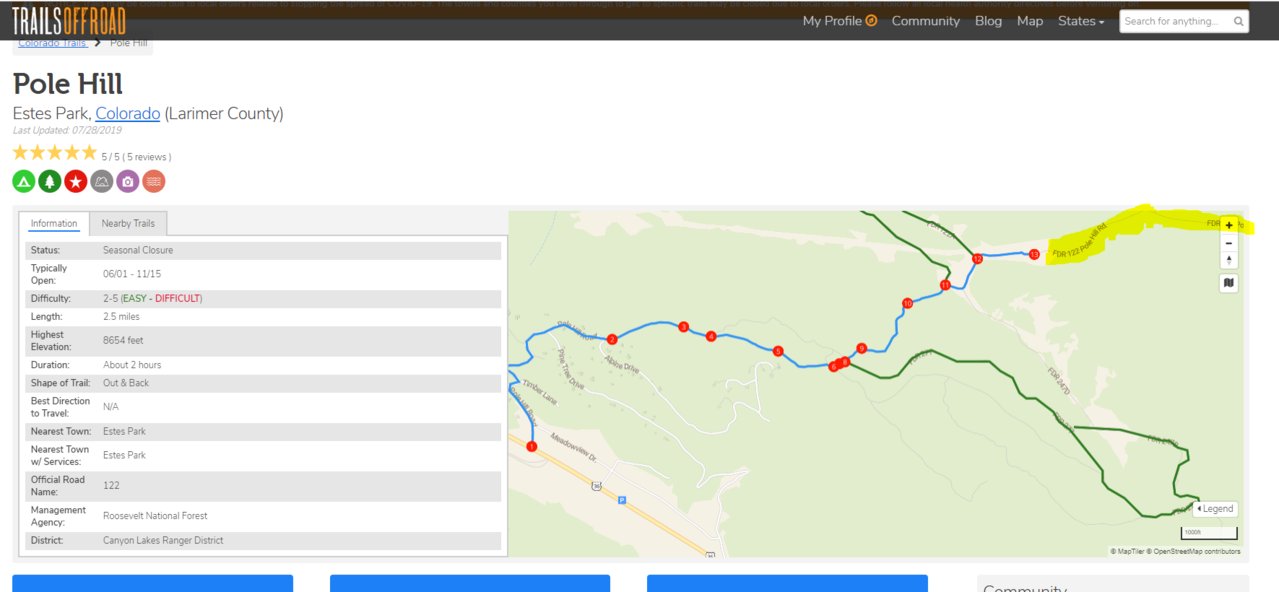This screenshot has height=592, width=1279.
Task: Open the map style layers button
Action: (x=1229, y=283)
